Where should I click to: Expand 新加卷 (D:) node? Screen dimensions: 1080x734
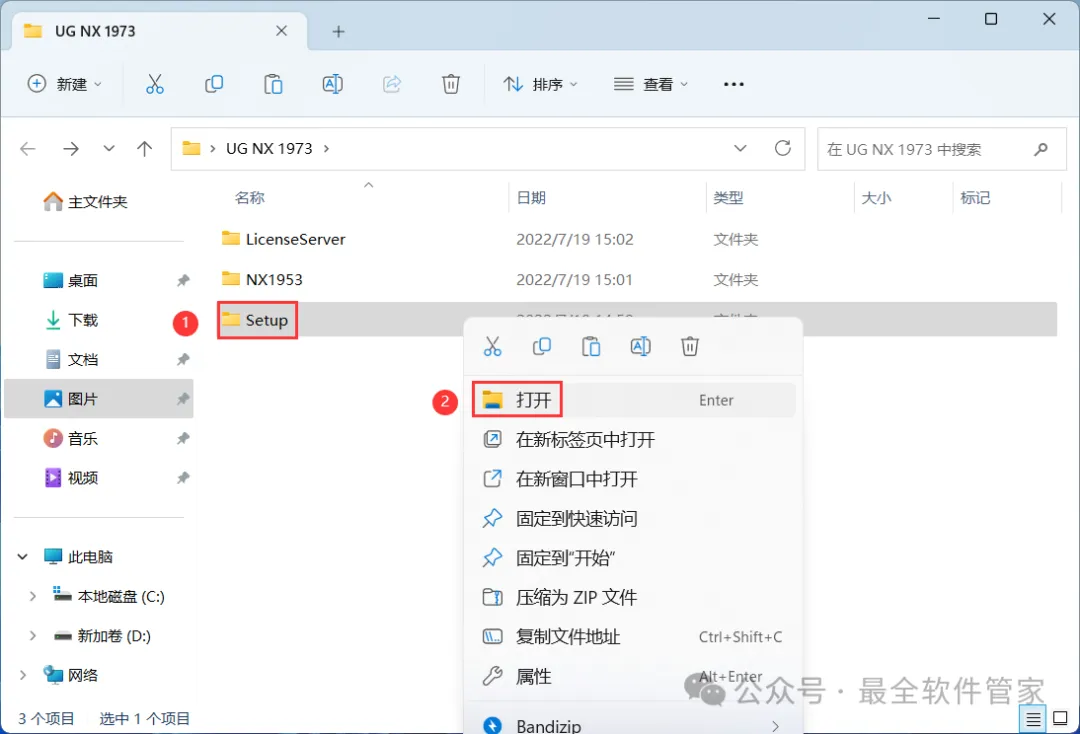point(32,636)
